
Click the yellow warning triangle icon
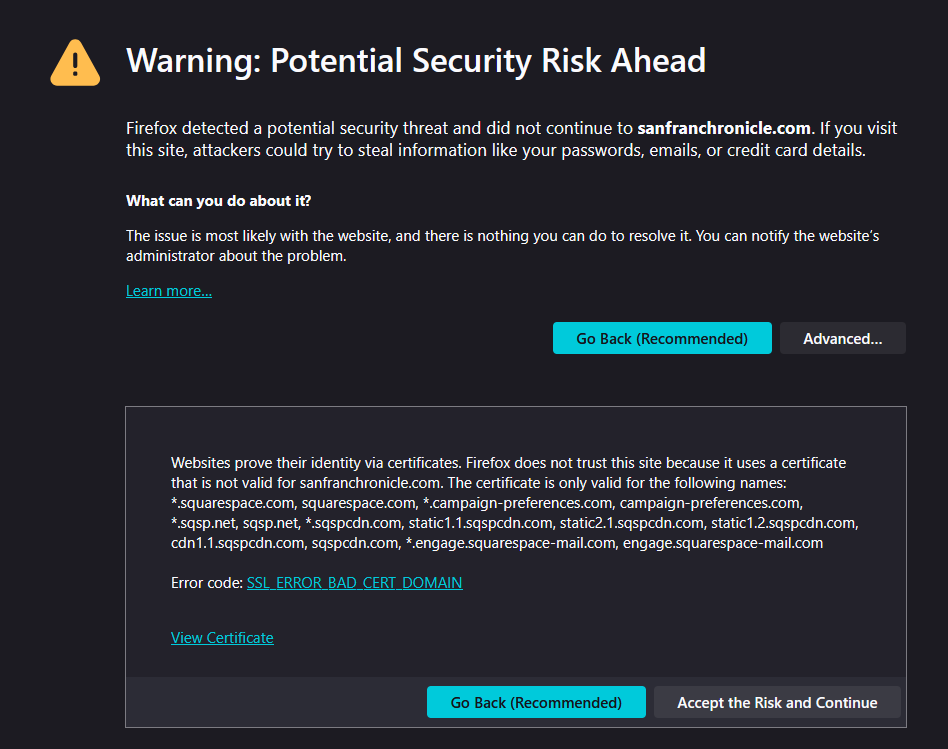[75, 62]
